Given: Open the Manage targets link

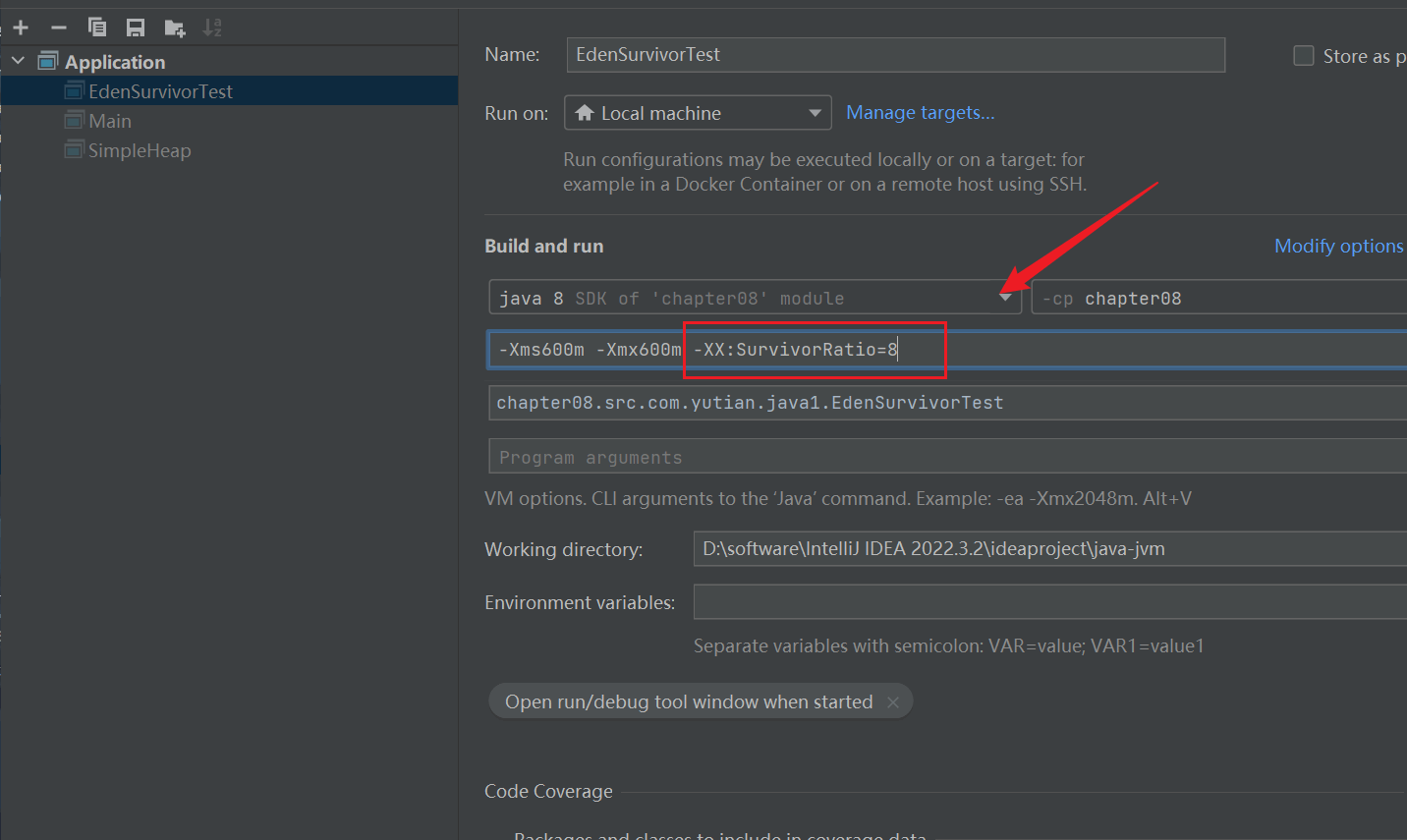Looking at the screenshot, I should 920,113.
